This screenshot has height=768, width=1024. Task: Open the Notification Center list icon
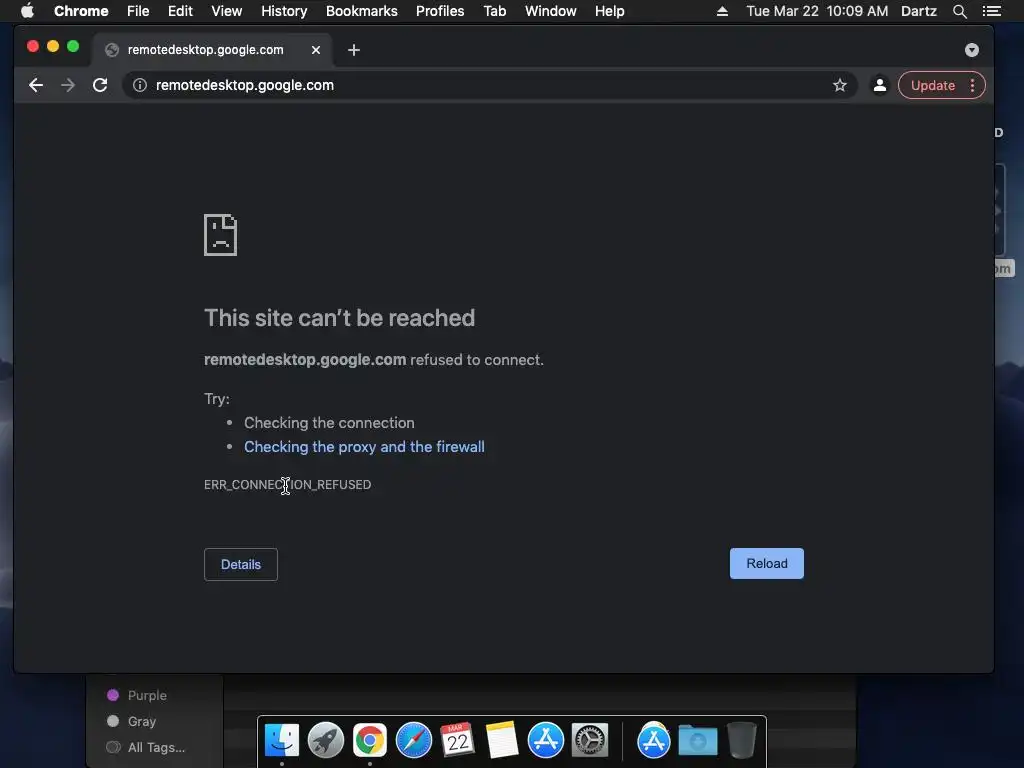pos(991,11)
